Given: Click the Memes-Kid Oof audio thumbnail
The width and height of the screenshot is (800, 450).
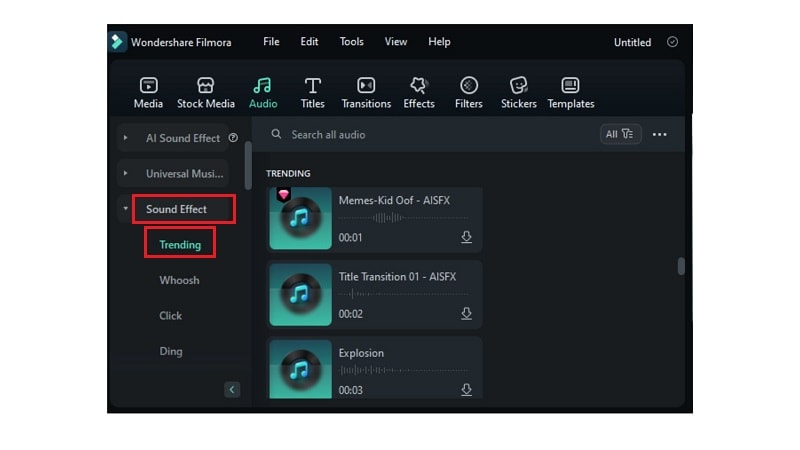Looking at the screenshot, I should (x=301, y=218).
